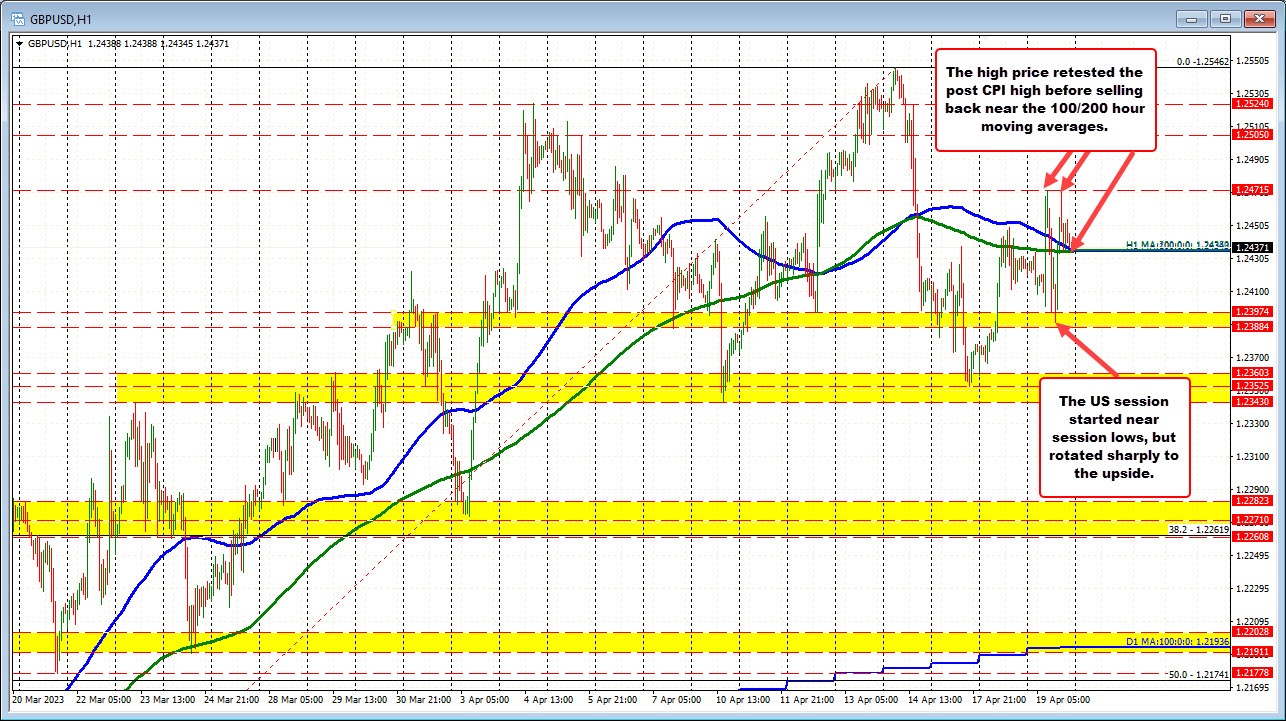Viewport: 1286px width, 721px height.
Task: Click the H1 MA:200 moving average label
Action: 1177,245
